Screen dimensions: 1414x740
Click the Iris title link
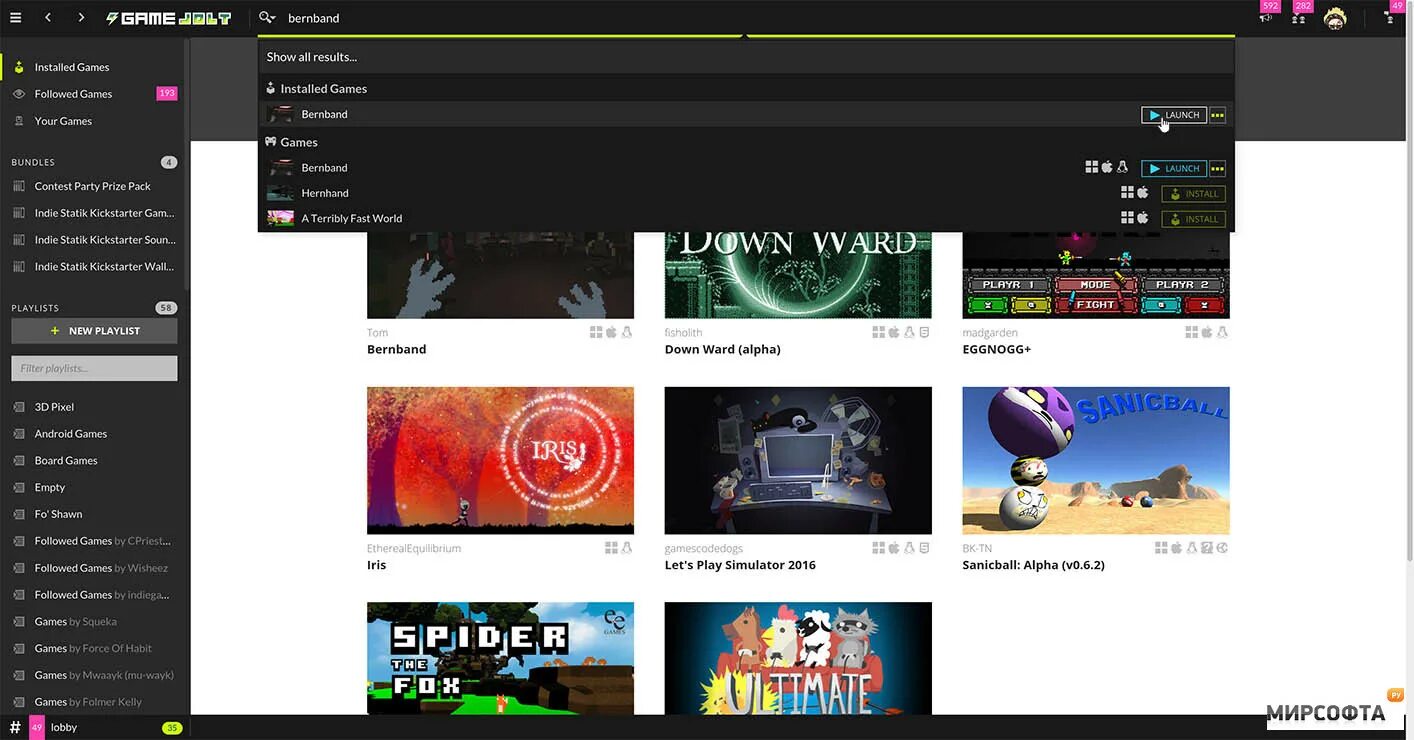click(376, 565)
